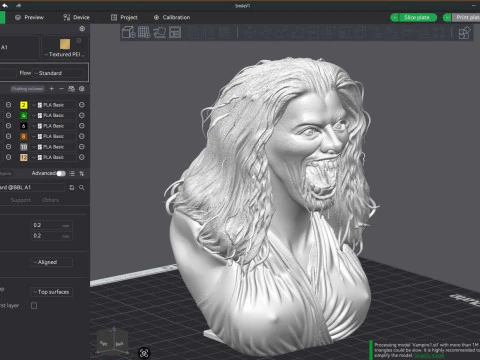Click yellow filament 2 color swatch
The height and width of the screenshot is (360, 480).
point(24,105)
